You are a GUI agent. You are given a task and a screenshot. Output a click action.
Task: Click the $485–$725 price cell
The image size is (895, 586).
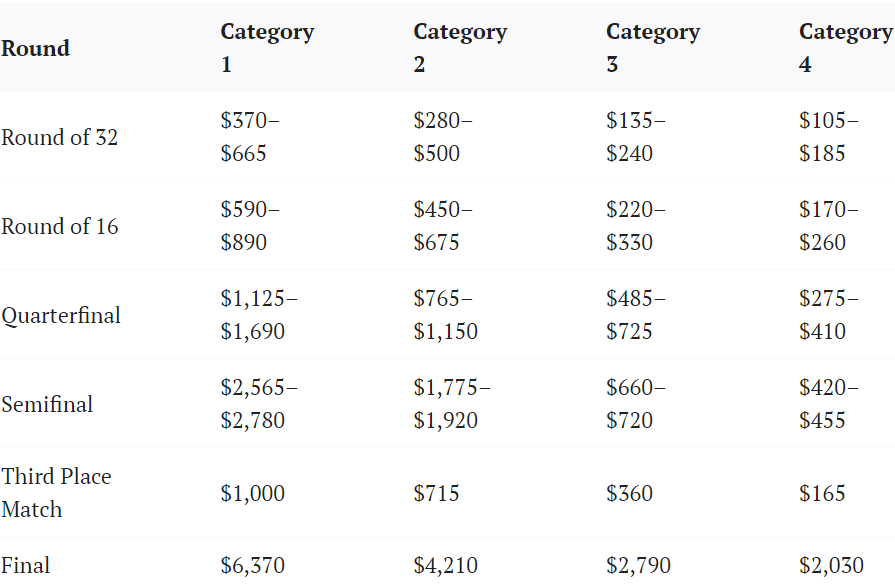coord(636,315)
